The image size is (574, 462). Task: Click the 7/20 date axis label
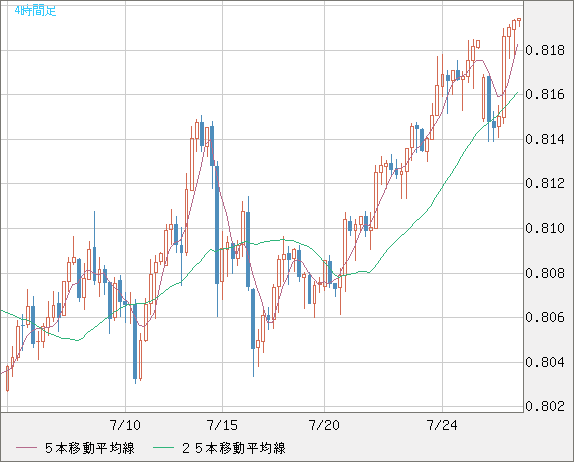click(x=324, y=425)
